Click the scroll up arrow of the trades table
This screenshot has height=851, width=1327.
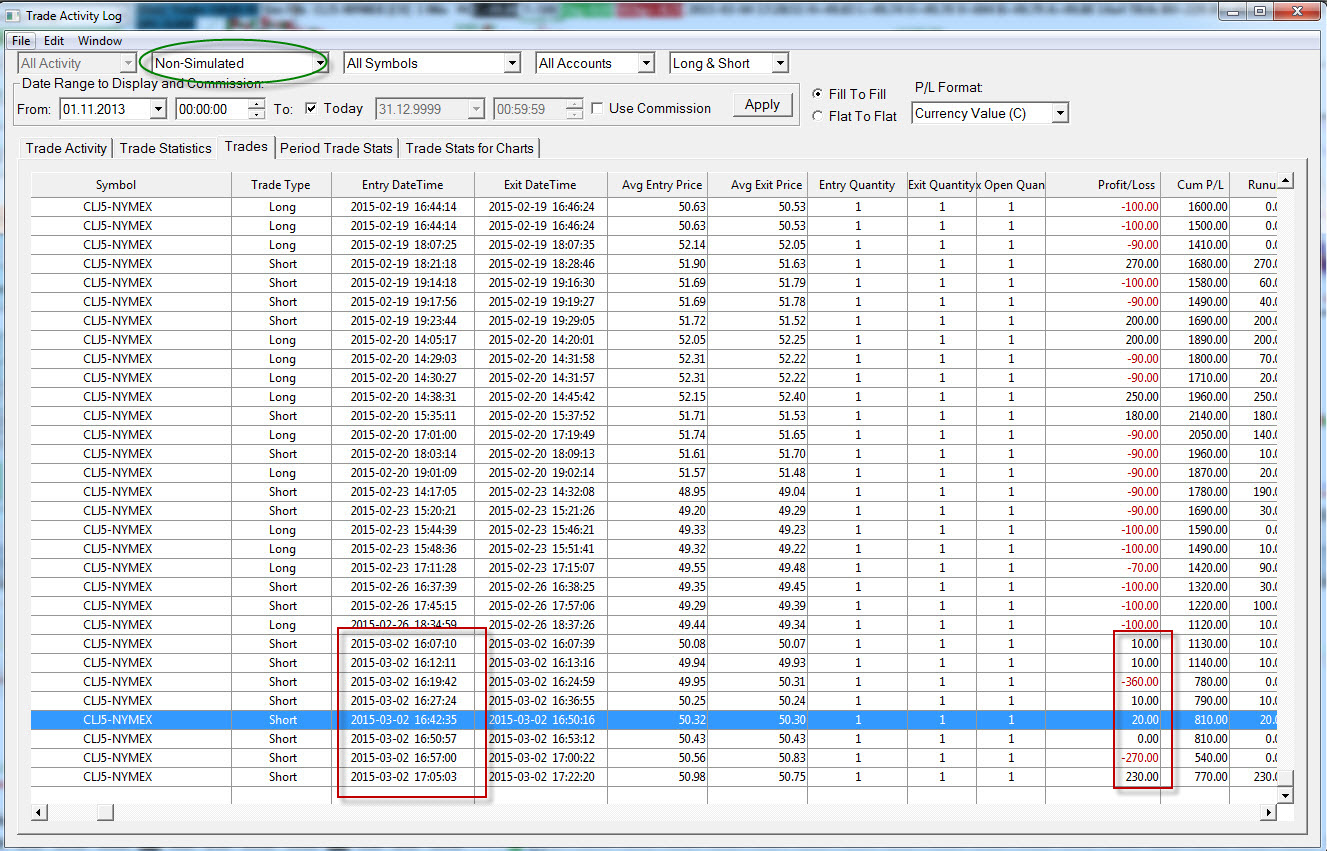coord(1286,181)
